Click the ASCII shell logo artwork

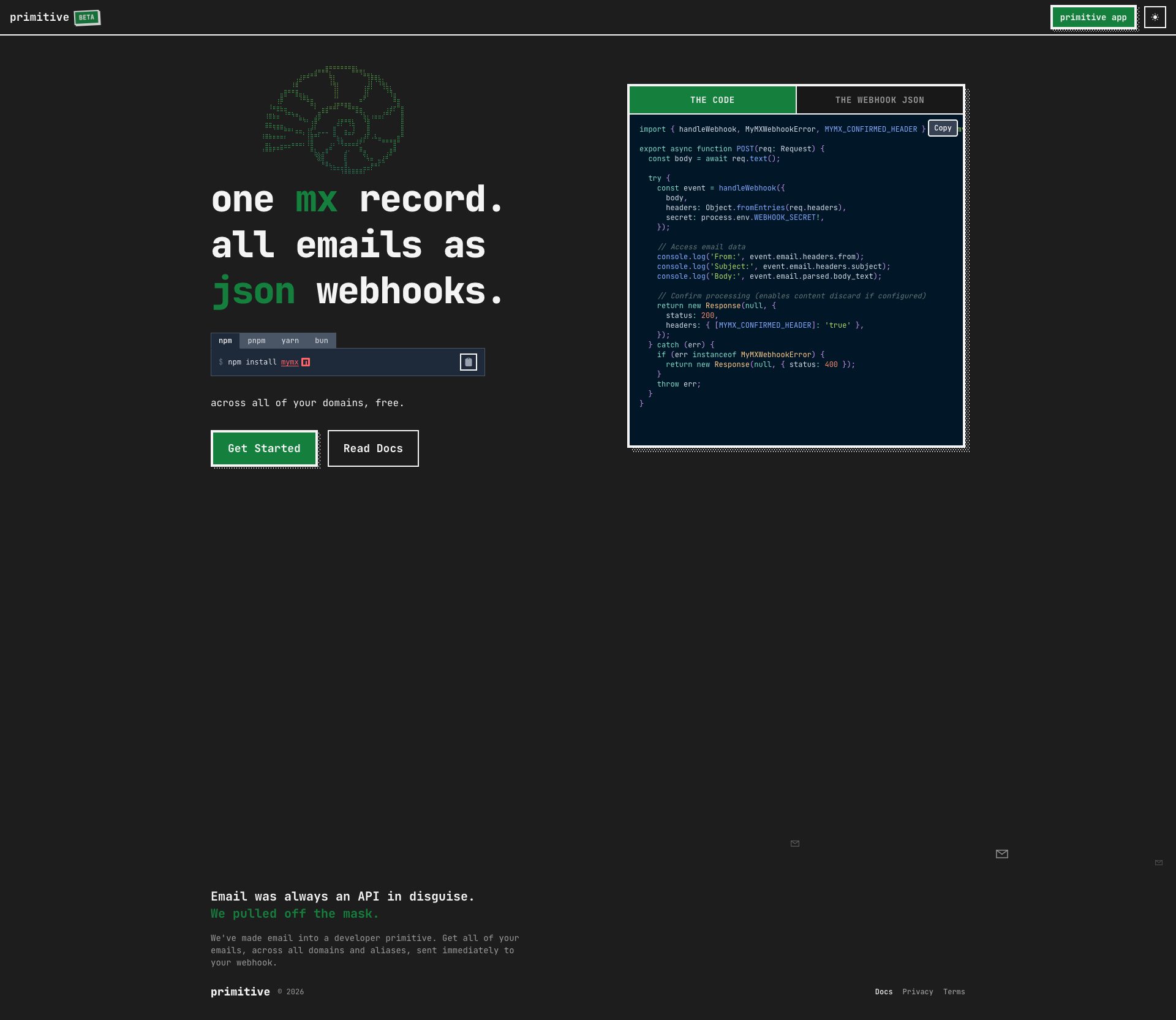(x=334, y=120)
